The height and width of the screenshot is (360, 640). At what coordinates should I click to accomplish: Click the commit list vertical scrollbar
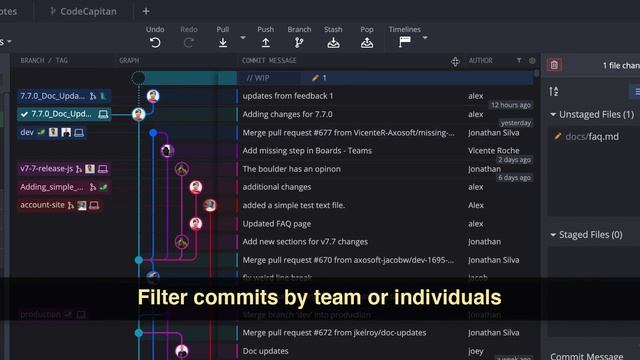(537, 73)
